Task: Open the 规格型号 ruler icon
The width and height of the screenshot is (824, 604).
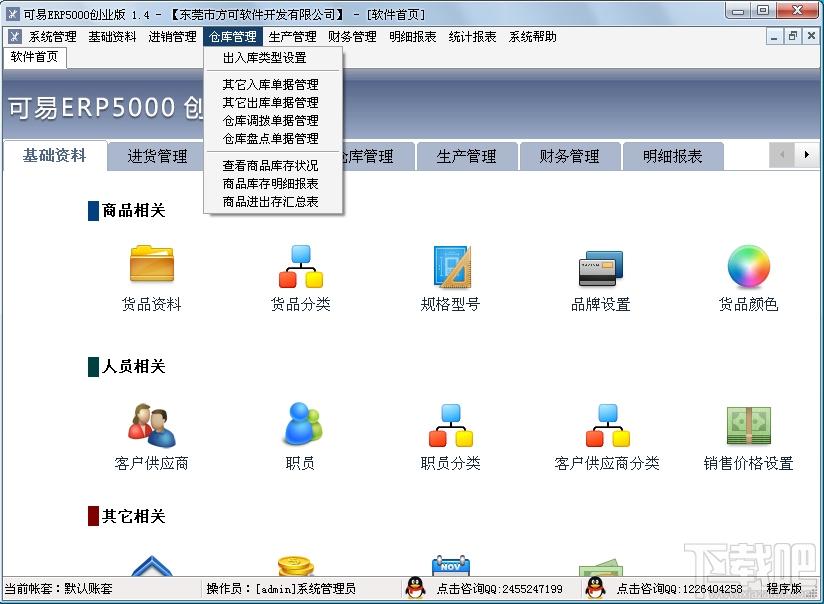Action: pyautogui.click(x=451, y=266)
